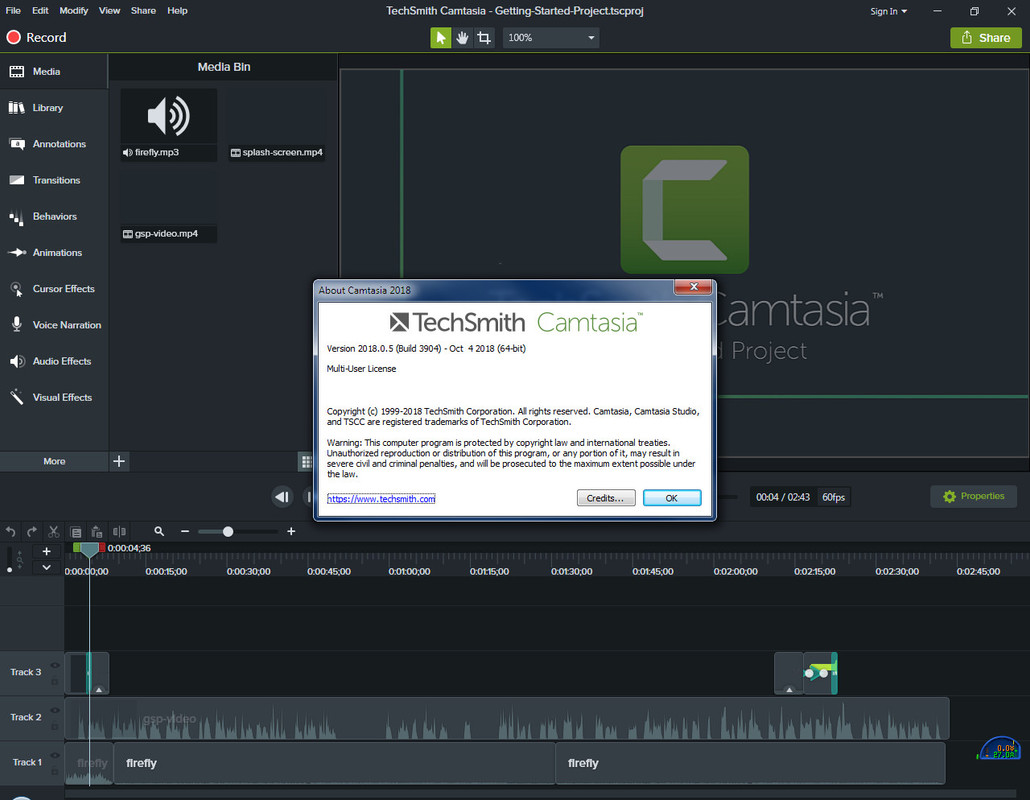Open the Edit menu

click(x=40, y=11)
